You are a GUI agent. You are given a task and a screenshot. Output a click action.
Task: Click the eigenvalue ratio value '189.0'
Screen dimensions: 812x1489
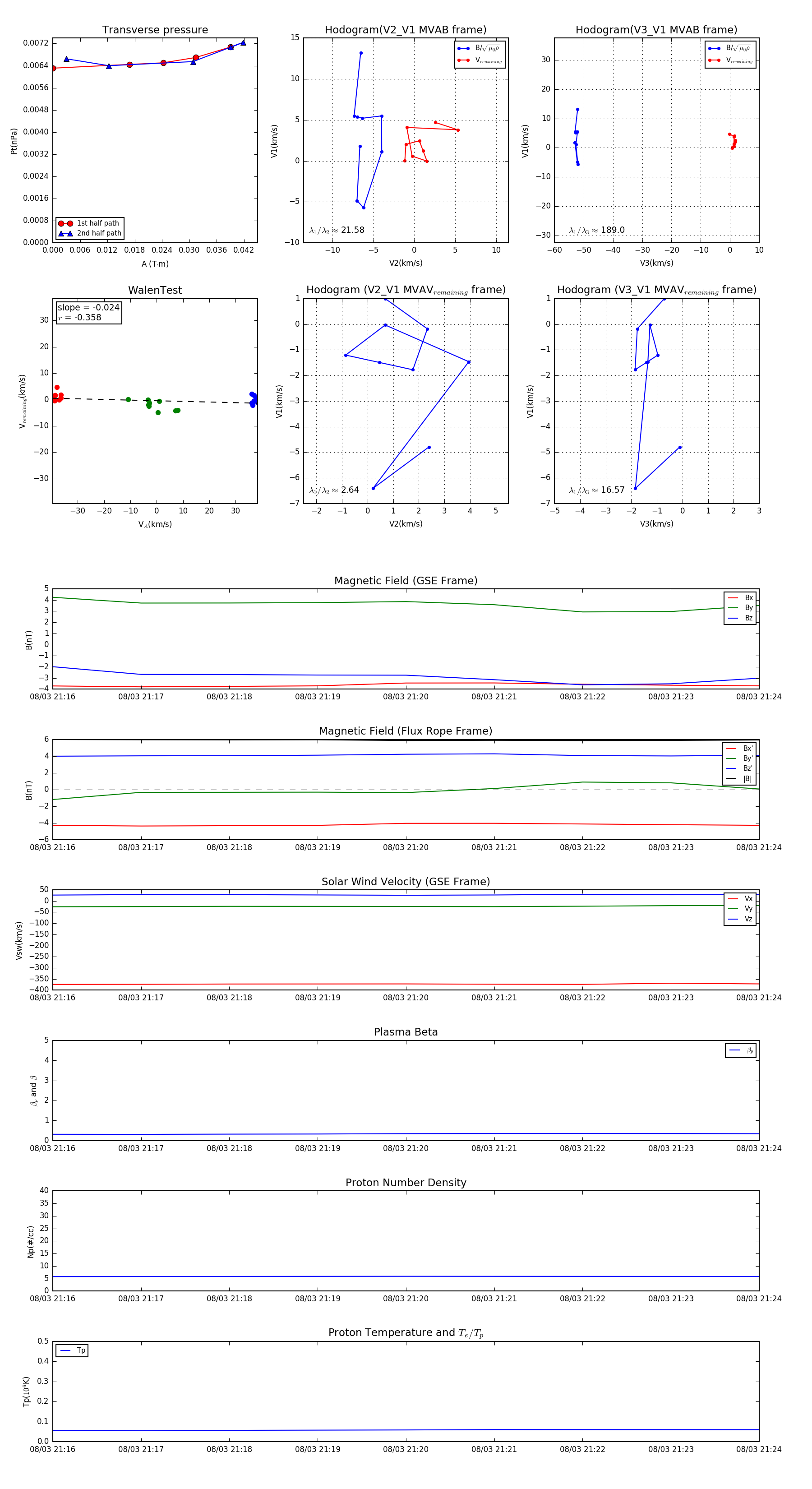pyautogui.click(x=613, y=230)
